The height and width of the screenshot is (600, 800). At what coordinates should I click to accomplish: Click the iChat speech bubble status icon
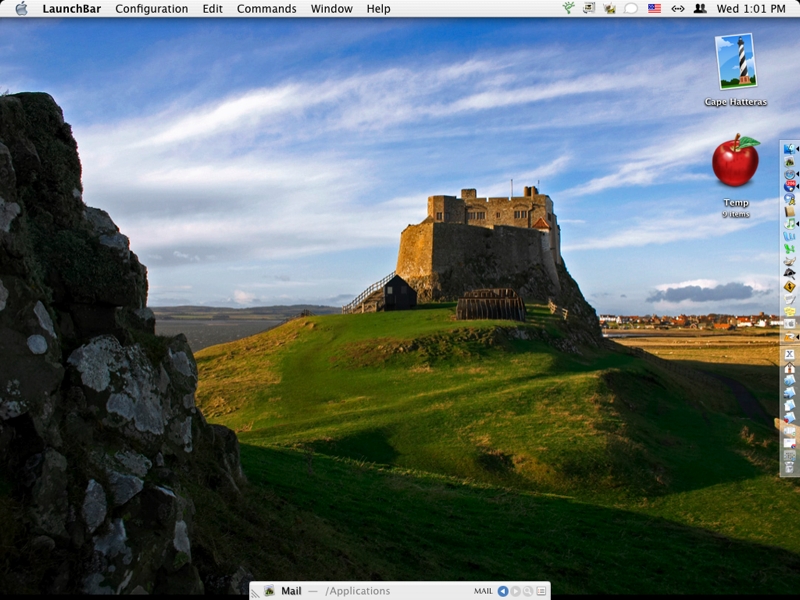tap(631, 8)
